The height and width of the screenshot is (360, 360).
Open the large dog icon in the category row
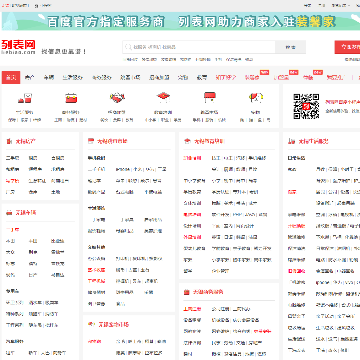point(256,98)
